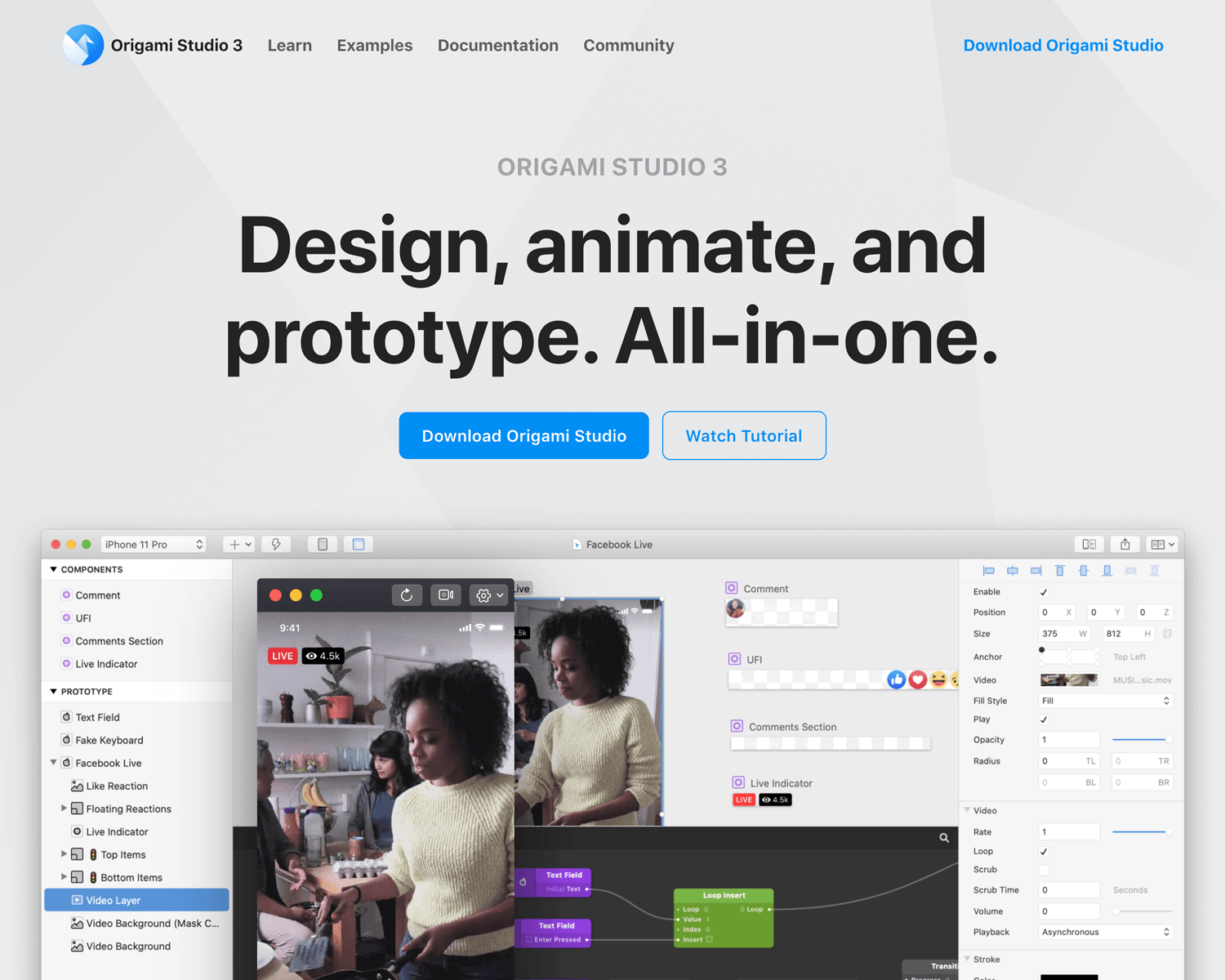
Task: Click the device mirror icon in toolbar
Action: click(1089, 545)
